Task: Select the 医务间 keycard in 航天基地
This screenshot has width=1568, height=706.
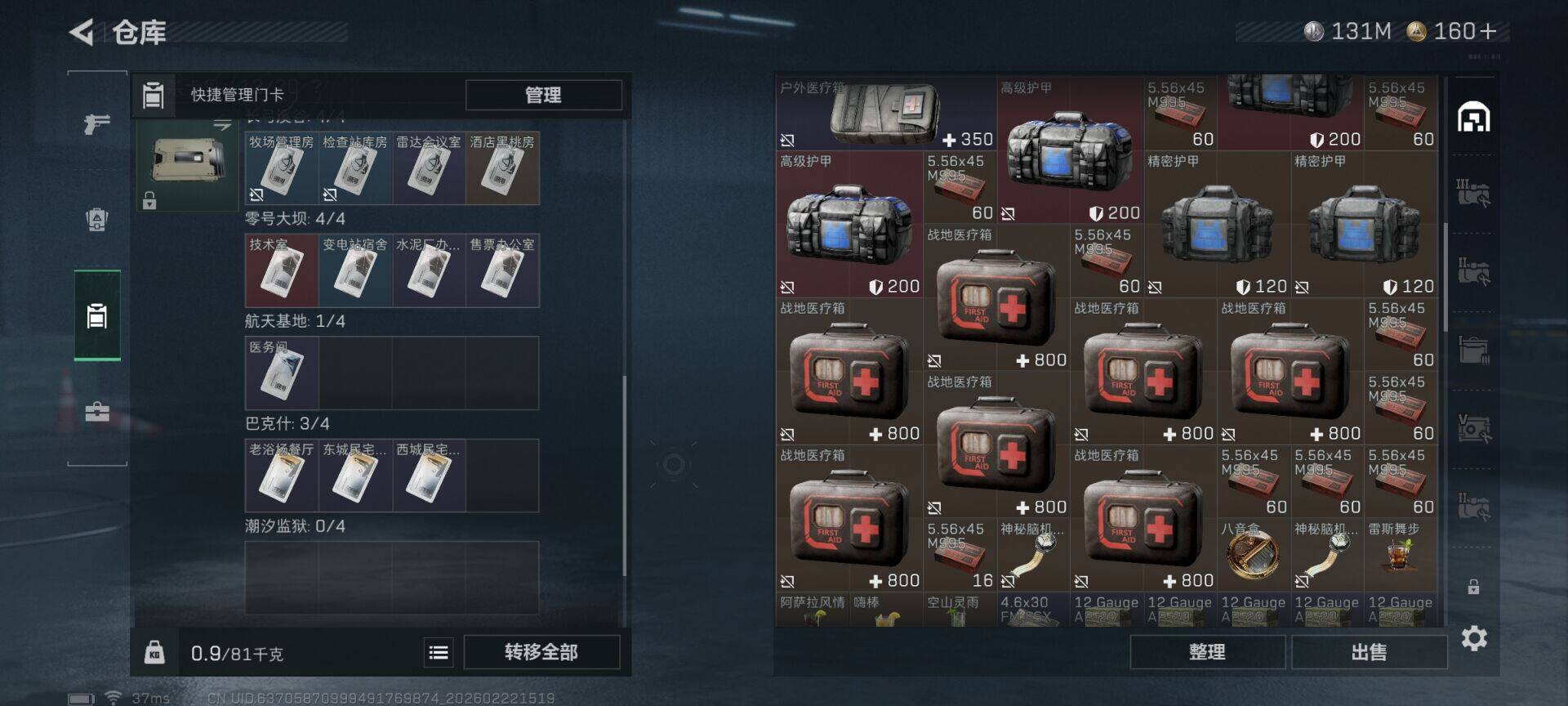Action: point(282,373)
